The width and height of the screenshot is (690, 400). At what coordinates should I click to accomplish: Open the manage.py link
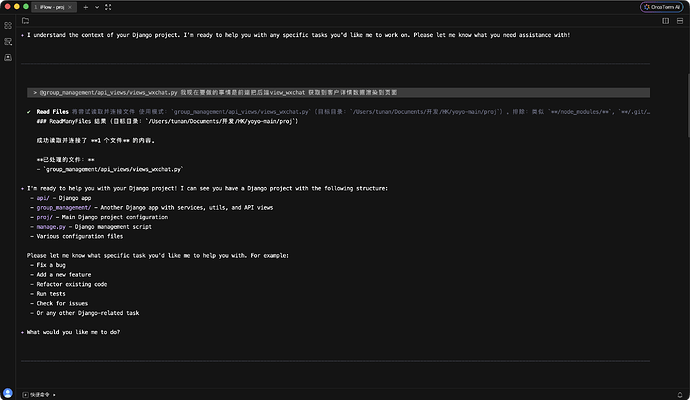51,227
